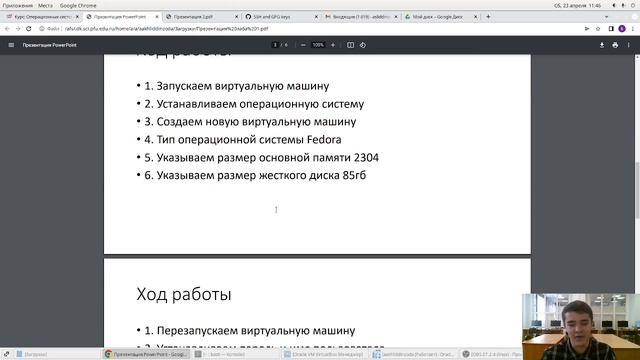Viewport: 640px width, 360px height.
Task: Rotate the PDF counterclockwise
Action: (363, 45)
